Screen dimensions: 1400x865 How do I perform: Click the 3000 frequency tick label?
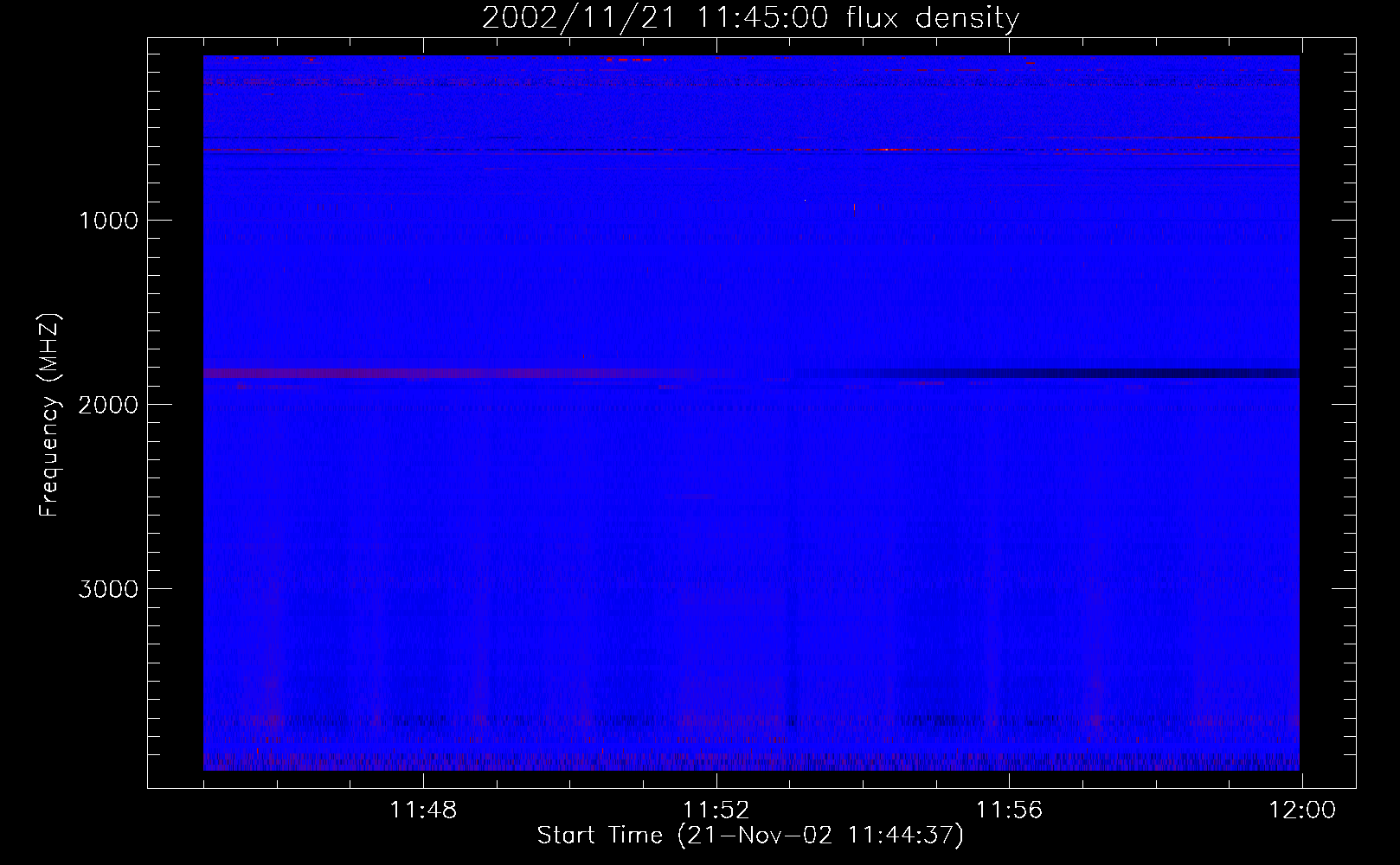point(108,589)
